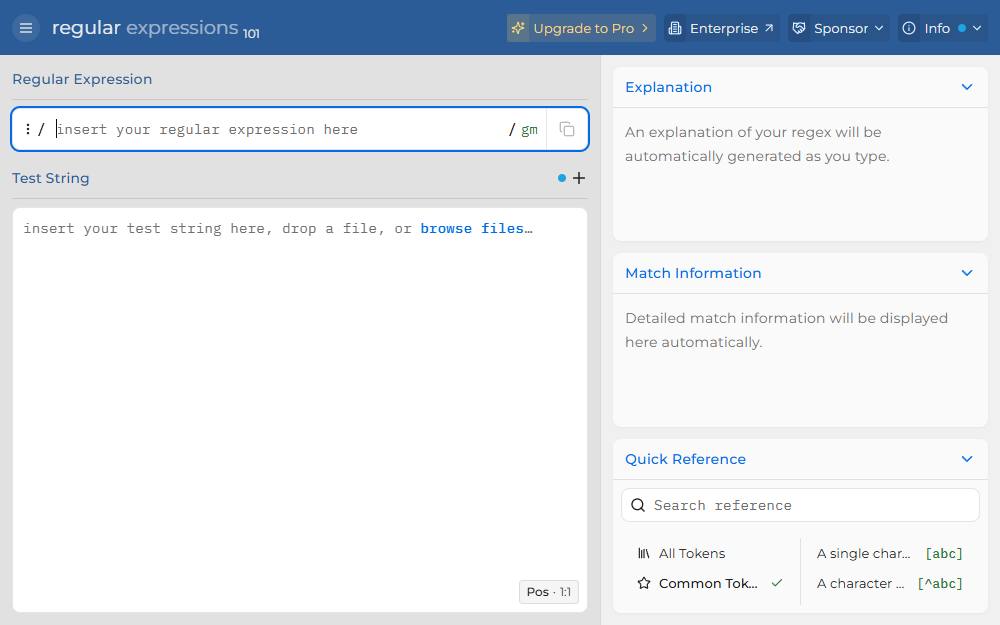Collapse the Explanation panel chevron
This screenshot has height=625, width=1000.
967,87
